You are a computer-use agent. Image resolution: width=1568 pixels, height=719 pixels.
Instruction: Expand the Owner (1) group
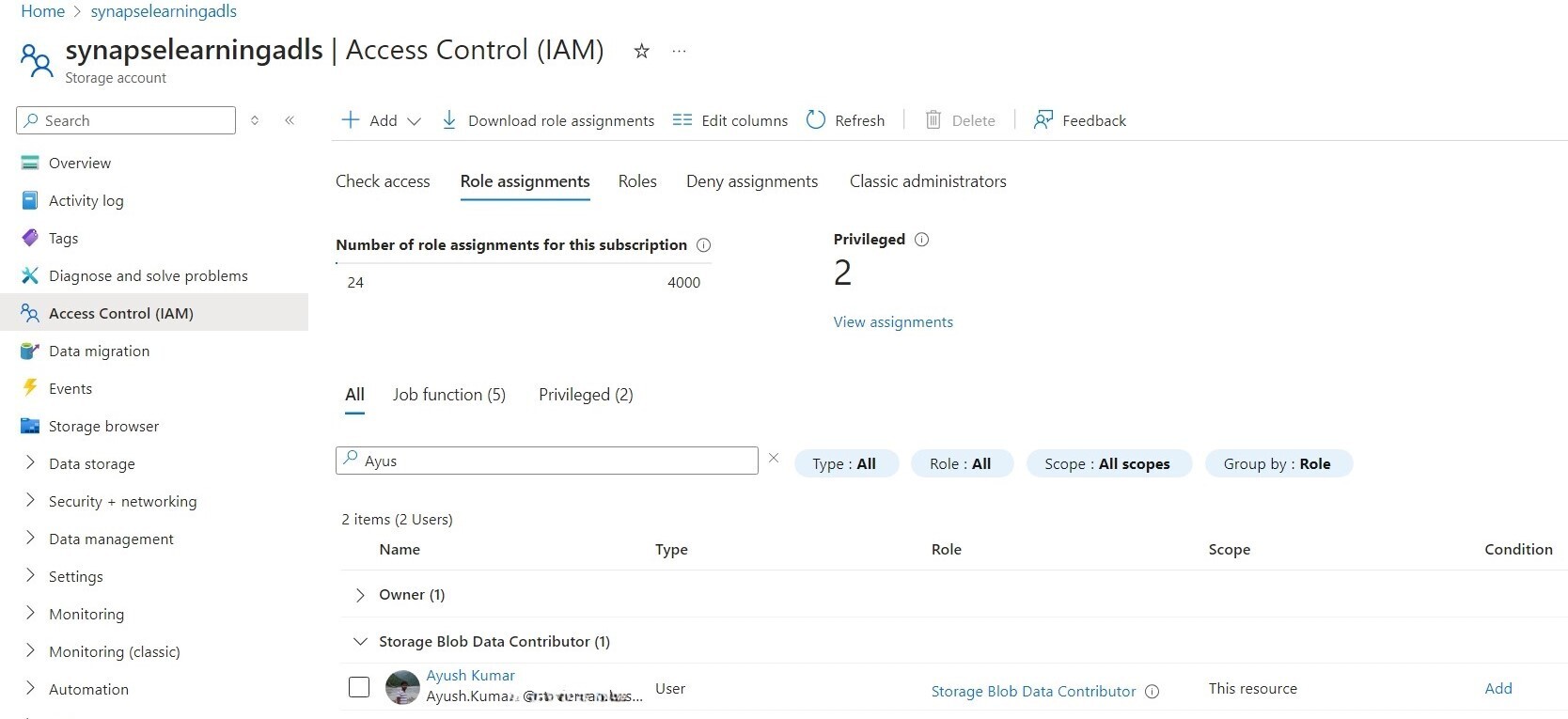(x=360, y=595)
